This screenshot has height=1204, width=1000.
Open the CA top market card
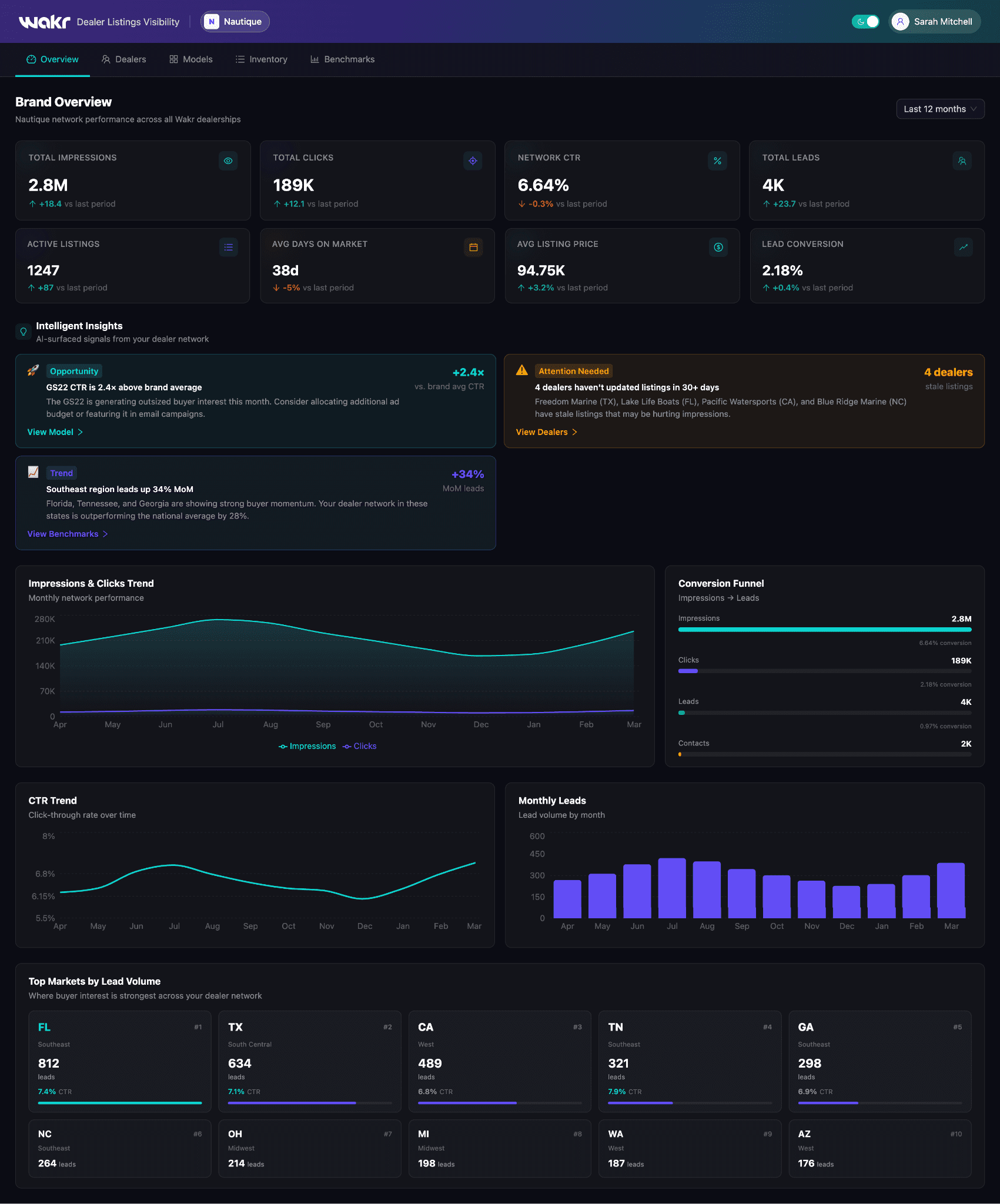pos(500,1062)
